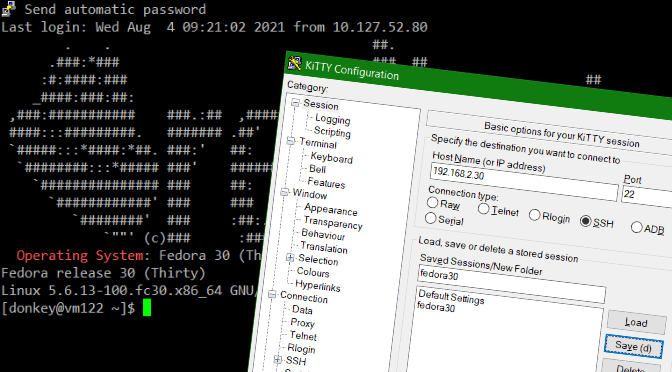
Task: Open the Keyboard category
Action: click(x=331, y=158)
